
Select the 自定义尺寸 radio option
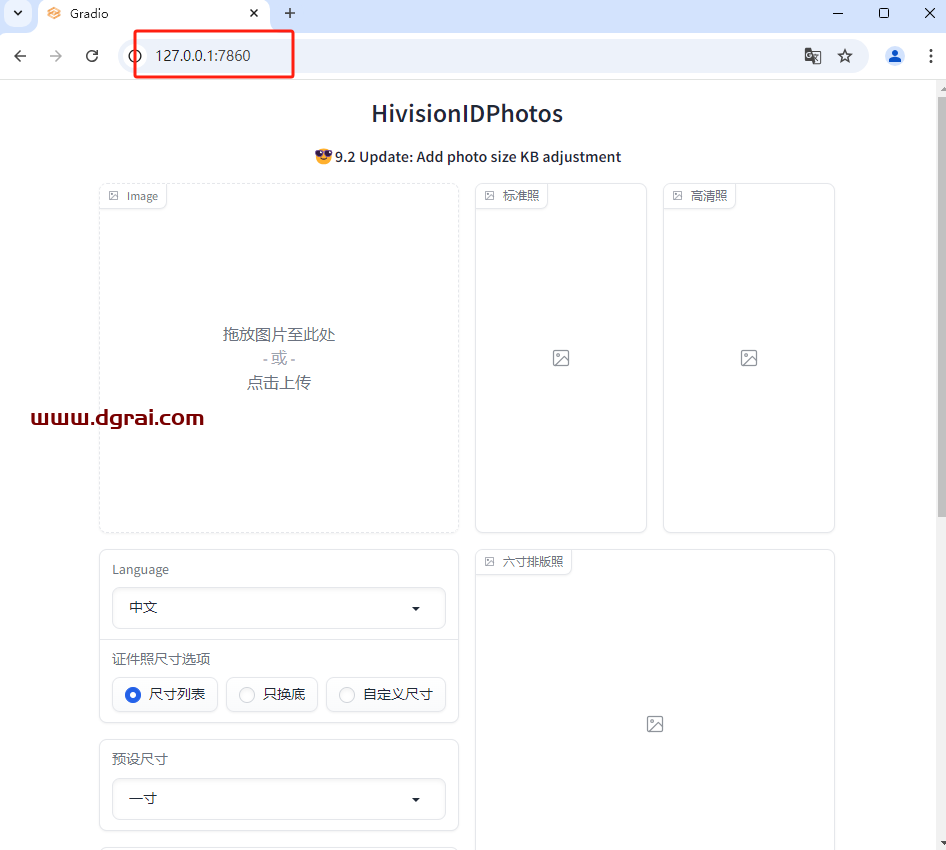[x=386, y=695]
